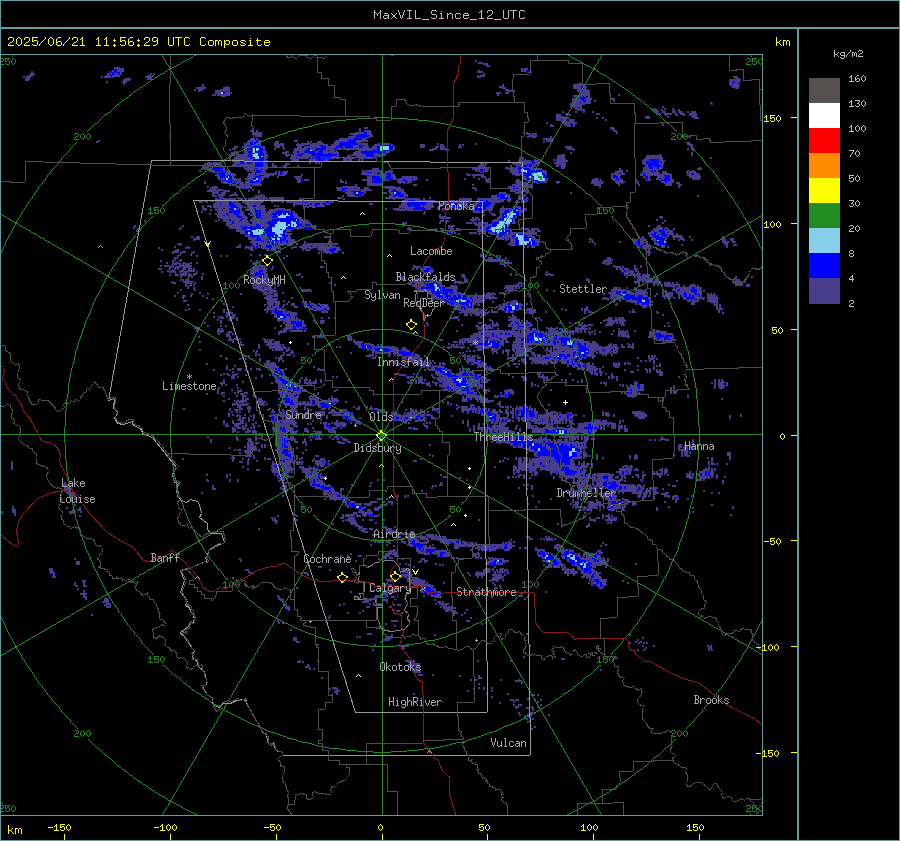Screen dimensions: 900x841
Task: Click the 0 label on the bottom axis
Action: pos(381,828)
